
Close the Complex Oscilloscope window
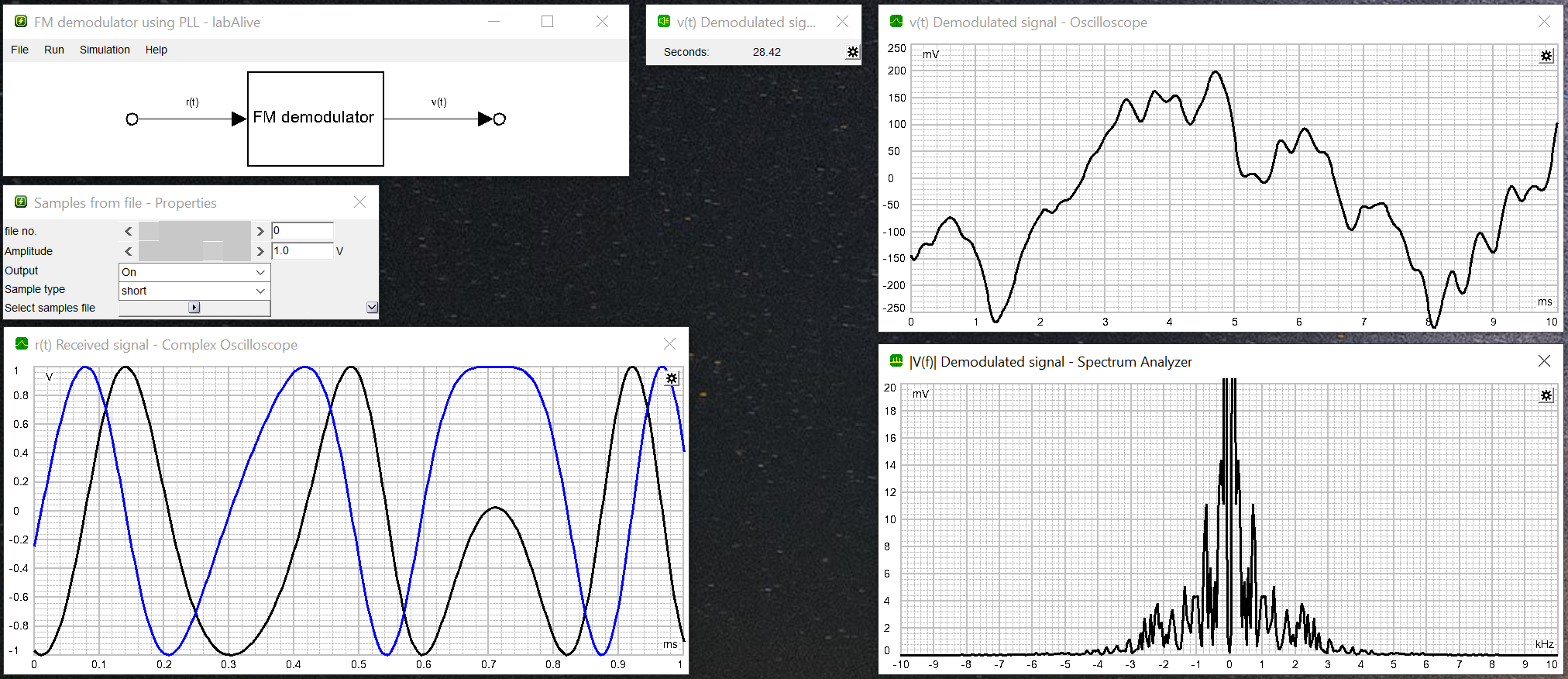[669, 344]
